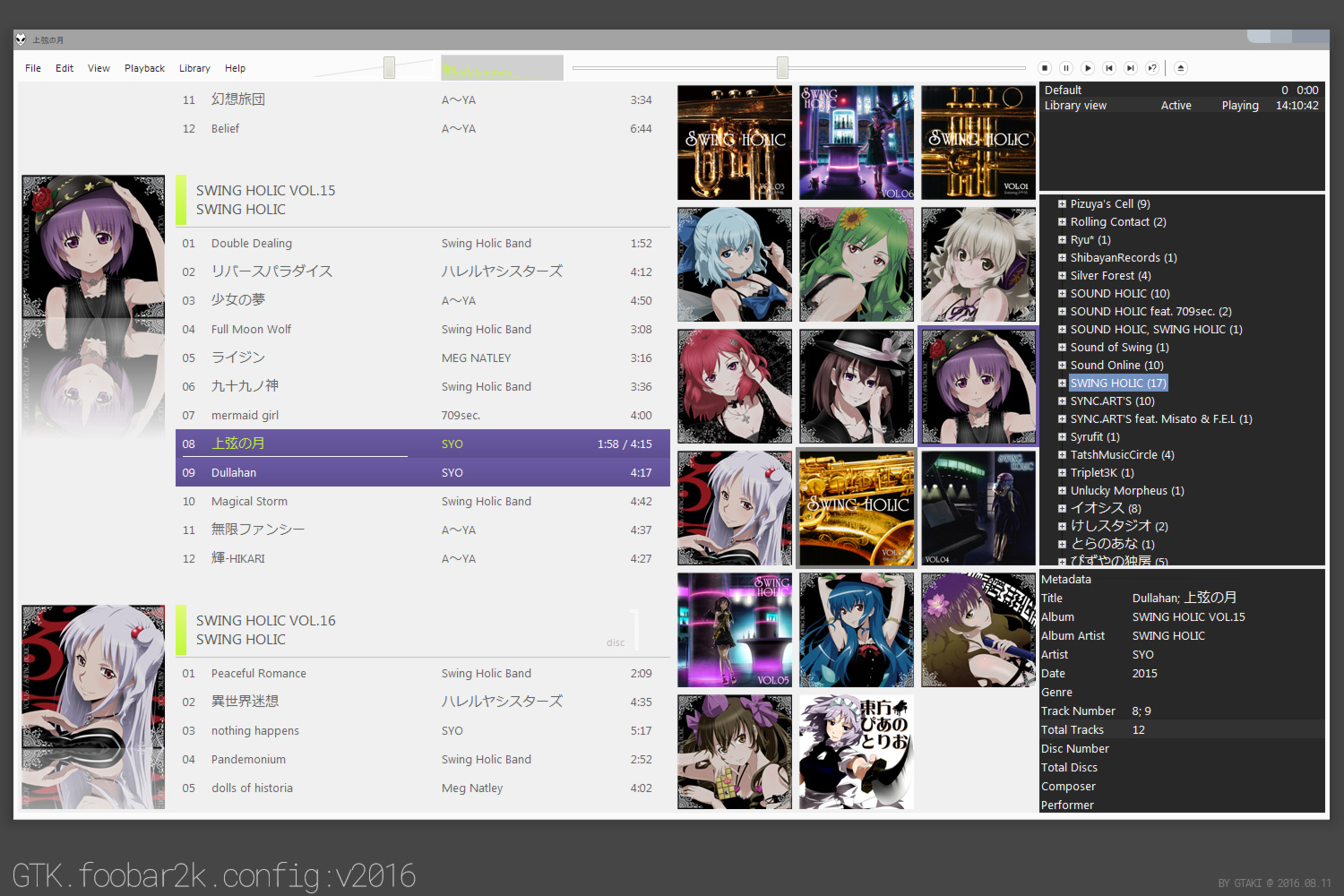Expand the Unlucky Morpheus node

pos(1062,491)
